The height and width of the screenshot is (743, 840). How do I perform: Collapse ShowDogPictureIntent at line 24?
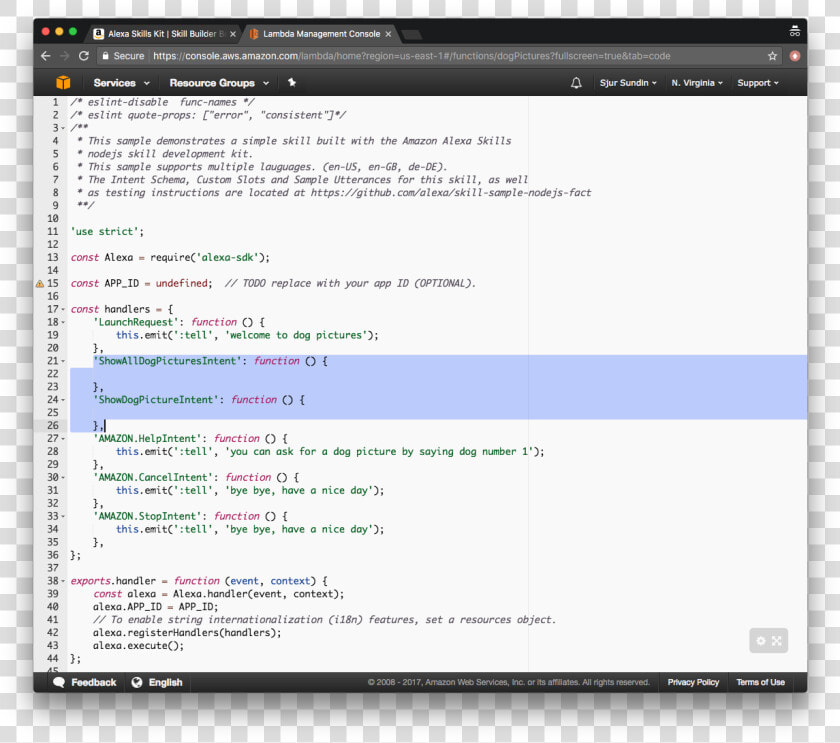pyautogui.click(x=63, y=400)
